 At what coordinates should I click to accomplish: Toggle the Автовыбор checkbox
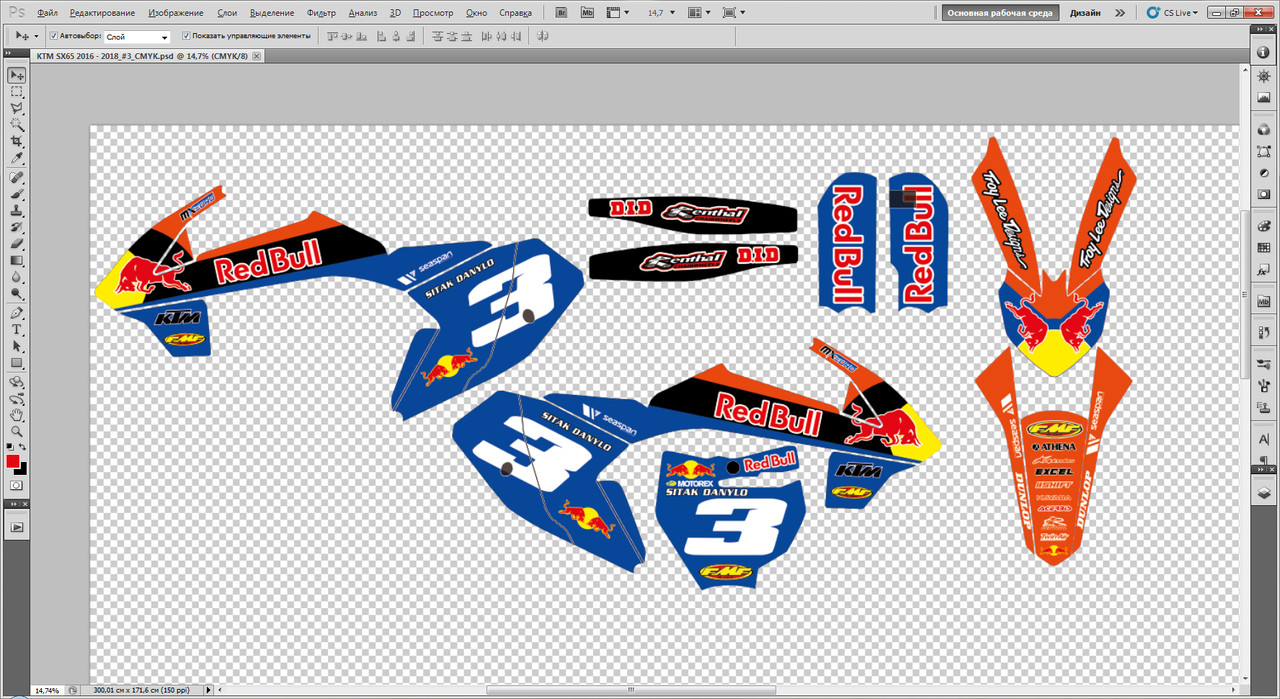point(54,35)
